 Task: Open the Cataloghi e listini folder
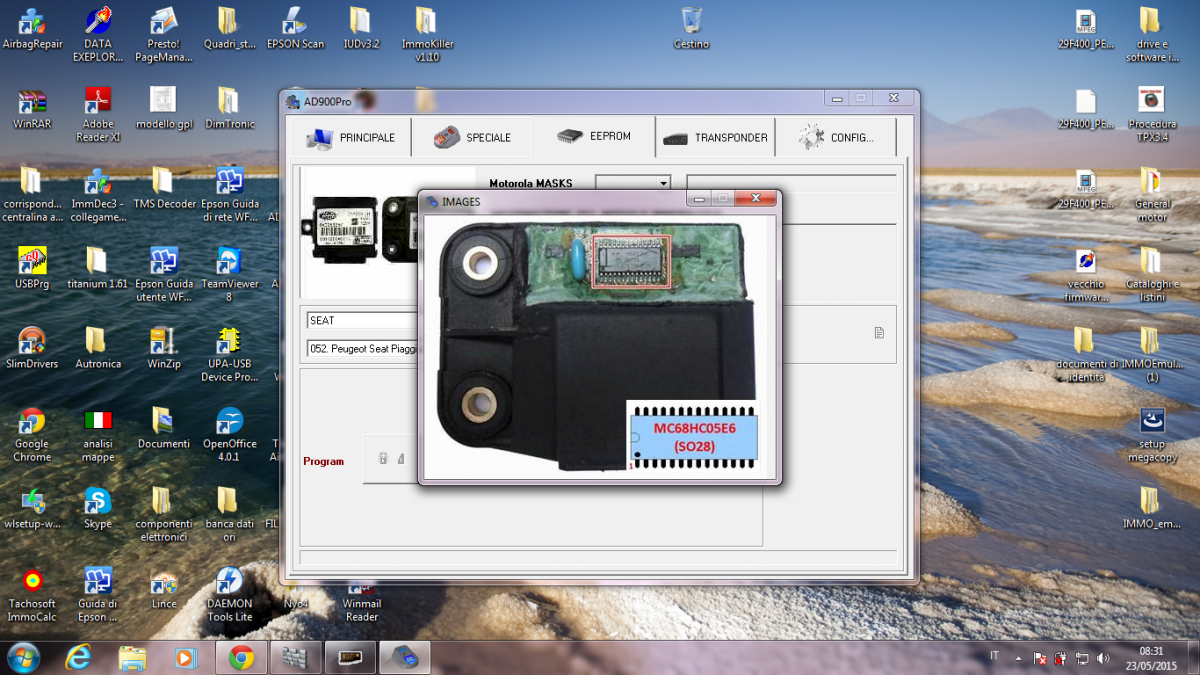[x=1151, y=273]
